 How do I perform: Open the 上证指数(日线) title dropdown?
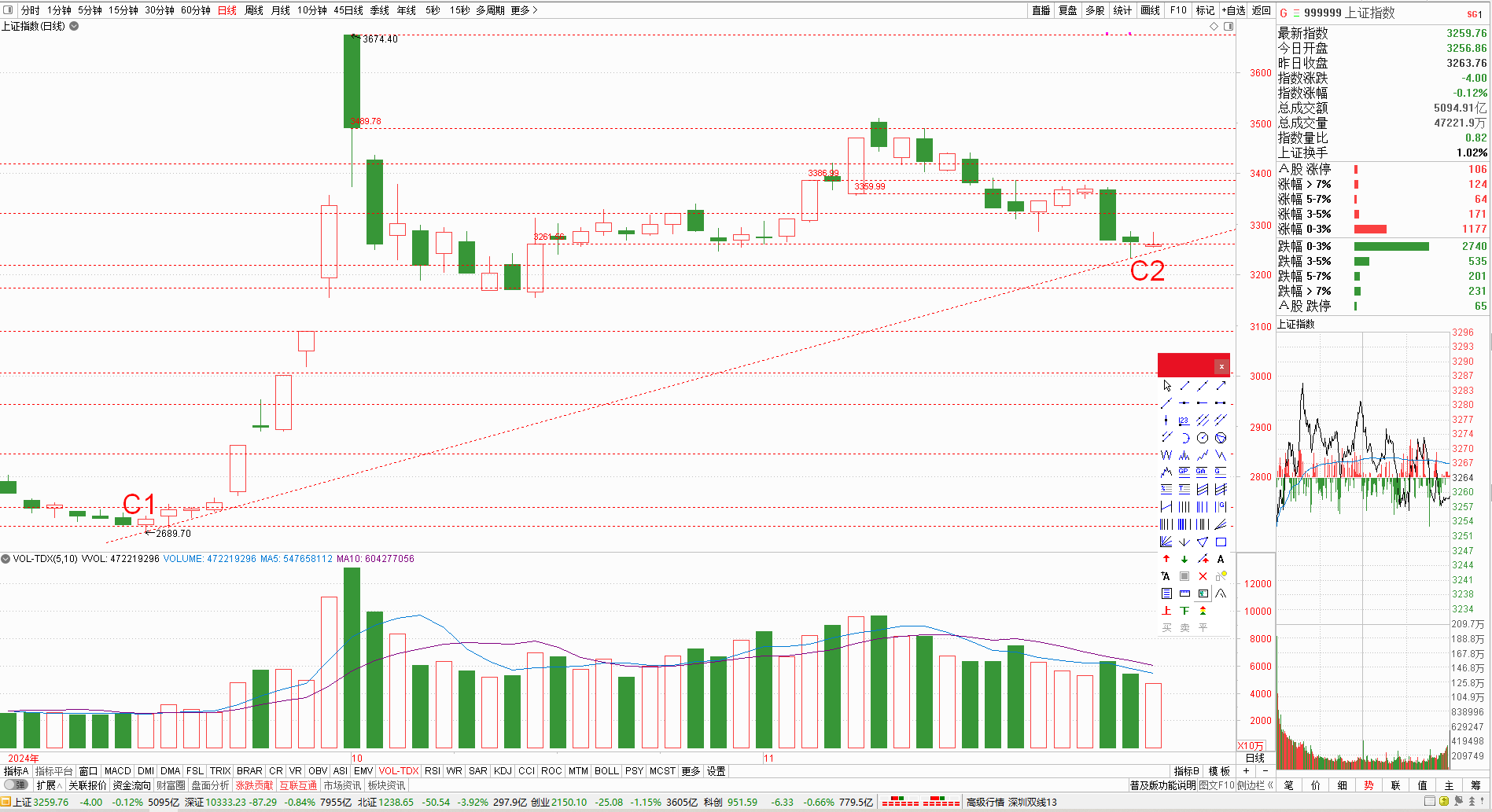tap(74, 26)
